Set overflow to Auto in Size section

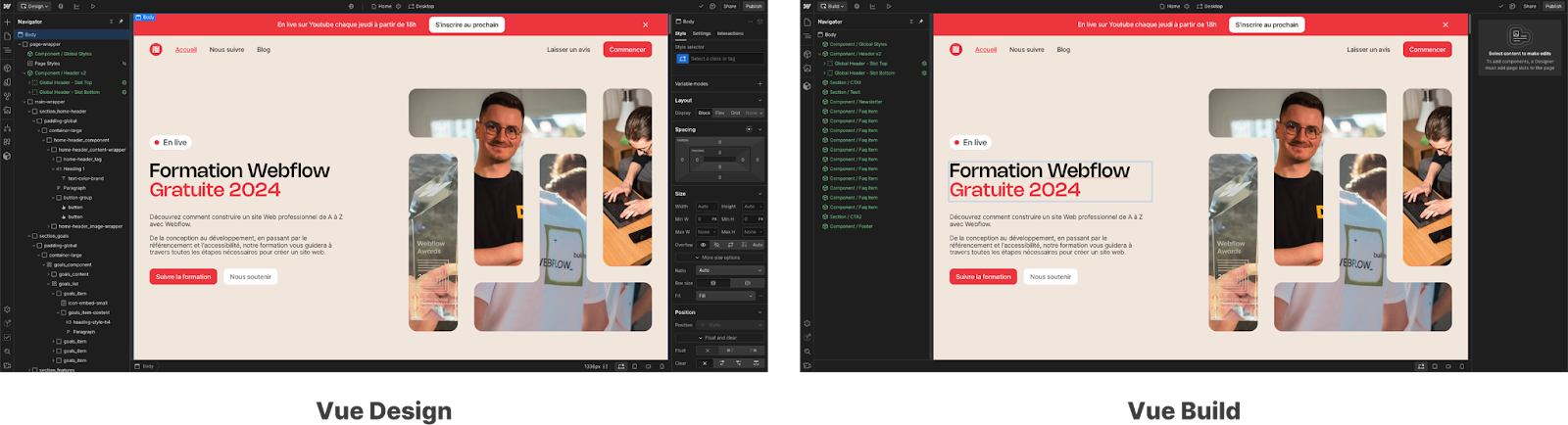(x=758, y=245)
